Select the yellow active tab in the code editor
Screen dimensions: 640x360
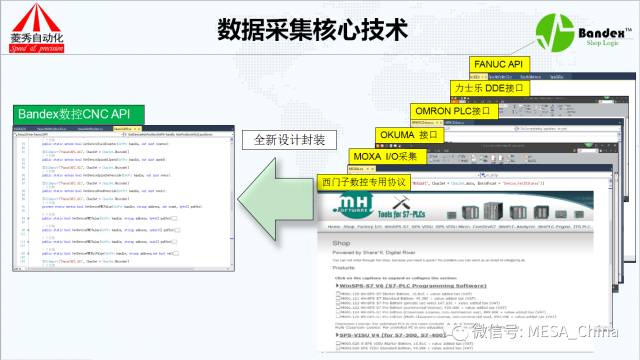click(x=127, y=129)
